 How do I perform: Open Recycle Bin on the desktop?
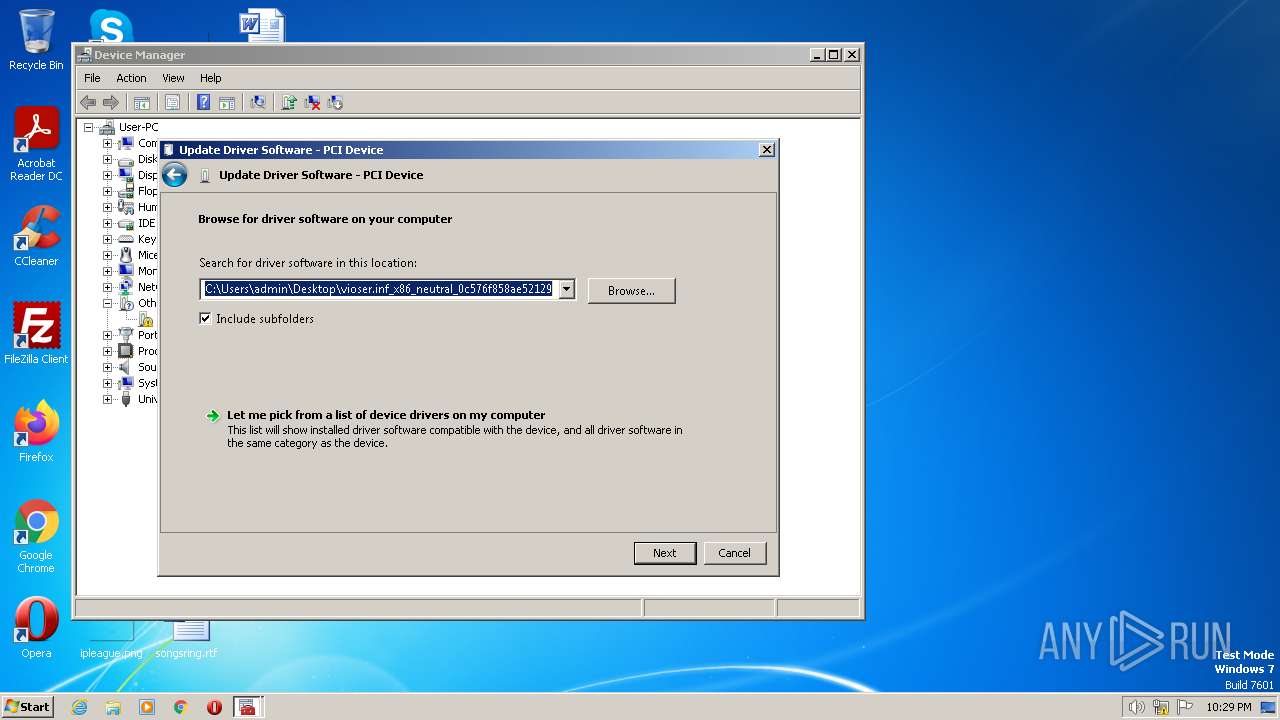point(36,40)
